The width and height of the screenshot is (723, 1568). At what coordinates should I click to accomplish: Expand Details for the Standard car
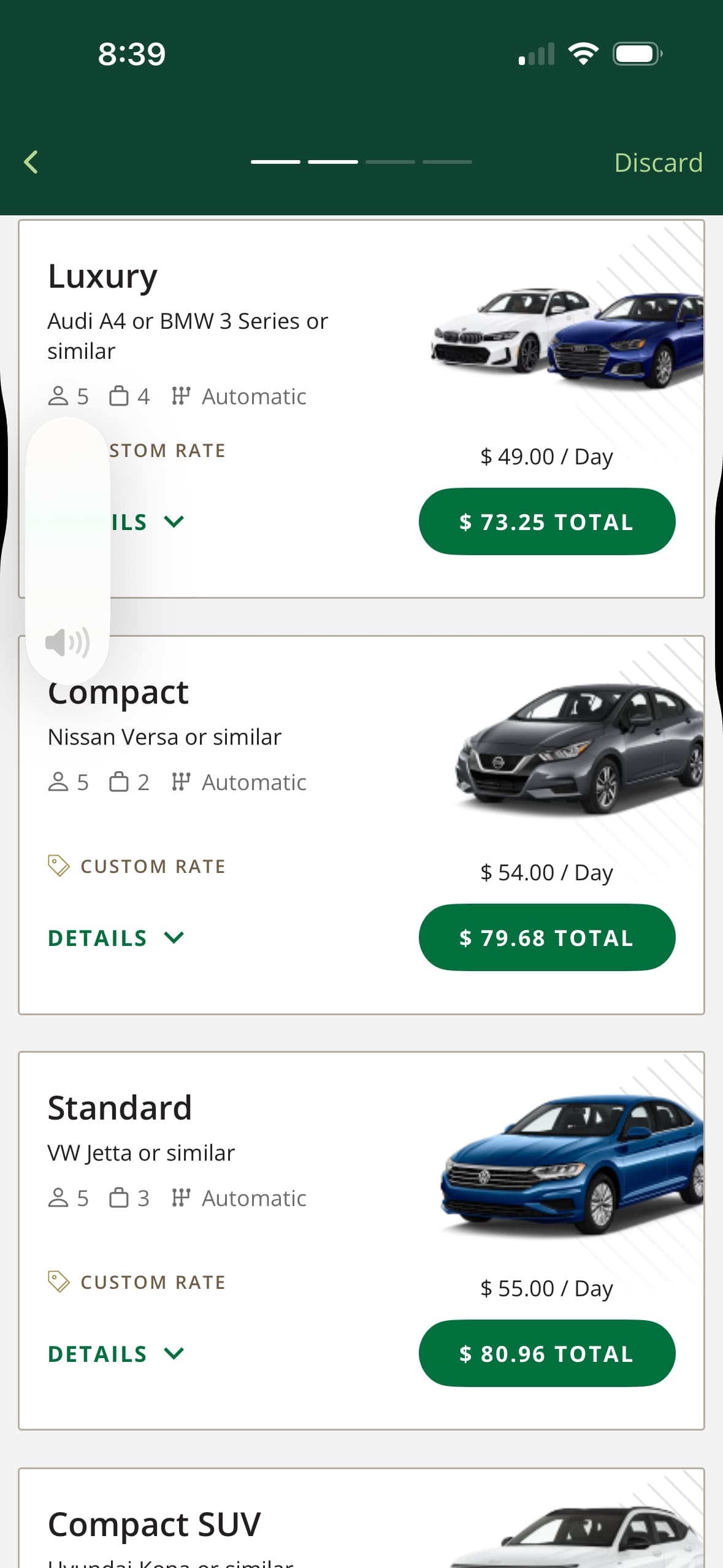point(115,1354)
